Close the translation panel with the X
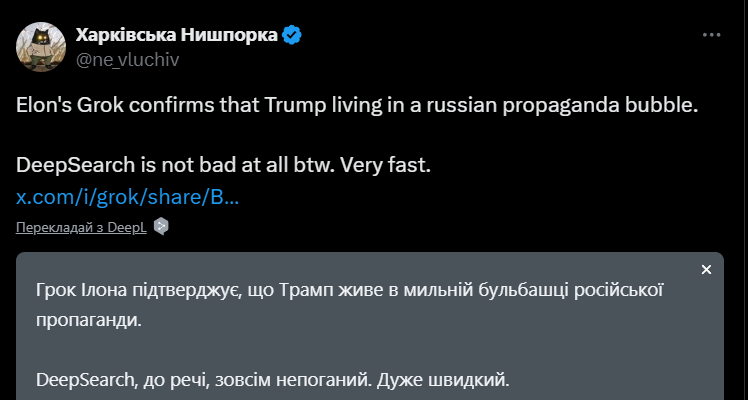 click(x=706, y=270)
